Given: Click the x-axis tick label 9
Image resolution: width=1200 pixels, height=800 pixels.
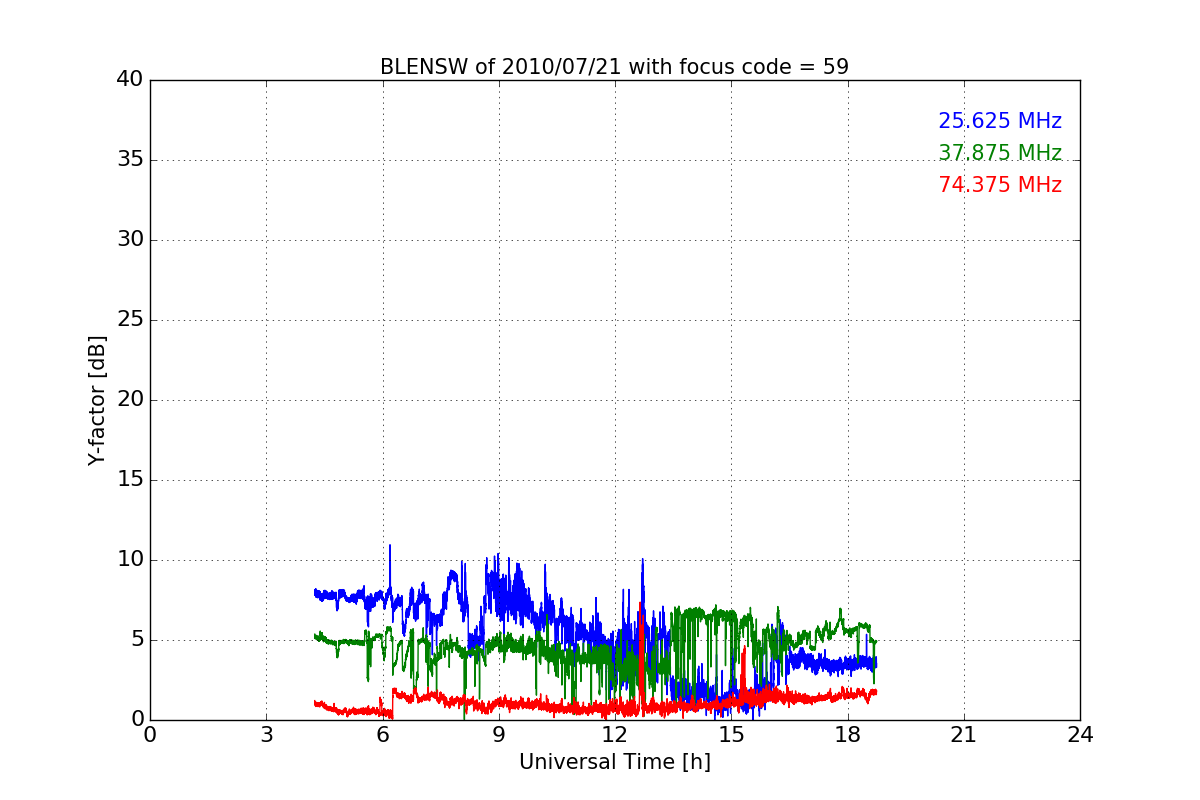Looking at the screenshot, I should tap(499, 735).
